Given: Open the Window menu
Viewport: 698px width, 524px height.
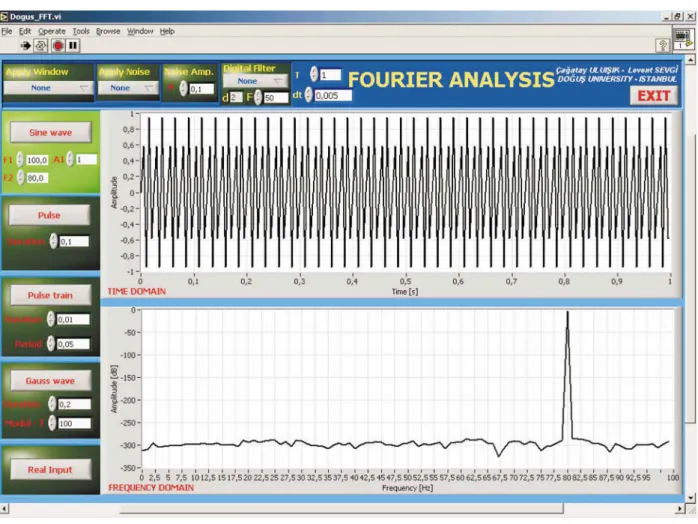Looking at the screenshot, I should [x=140, y=31].
